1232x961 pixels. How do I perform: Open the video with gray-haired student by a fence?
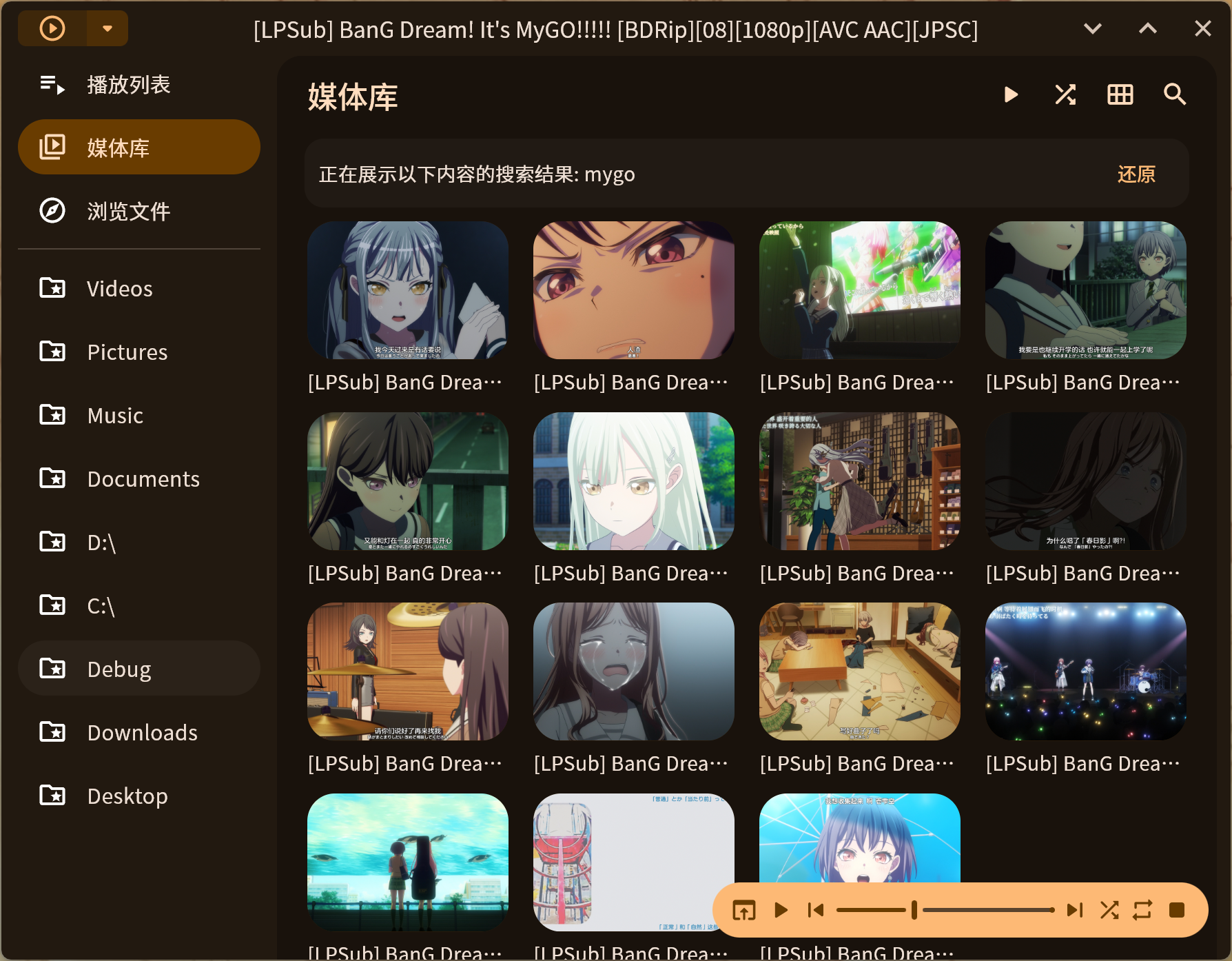pos(1086,290)
